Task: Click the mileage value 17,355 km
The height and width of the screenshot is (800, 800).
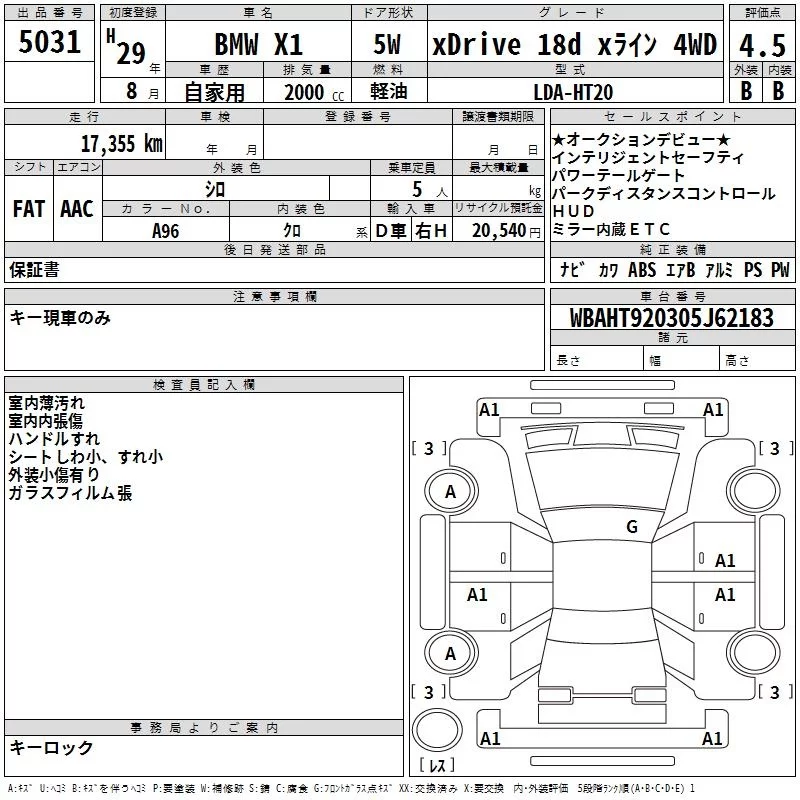Action: (121, 144)
